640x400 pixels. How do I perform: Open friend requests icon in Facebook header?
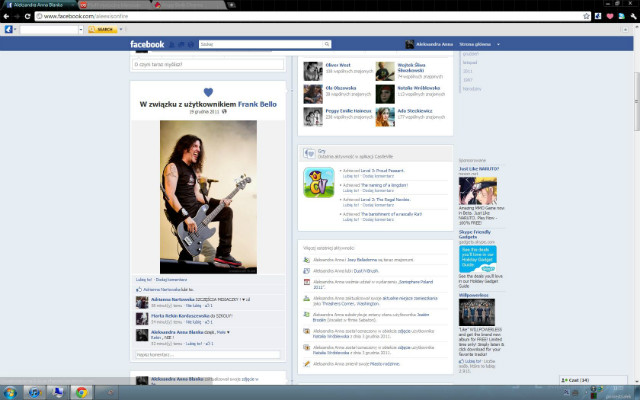[172, 44]
